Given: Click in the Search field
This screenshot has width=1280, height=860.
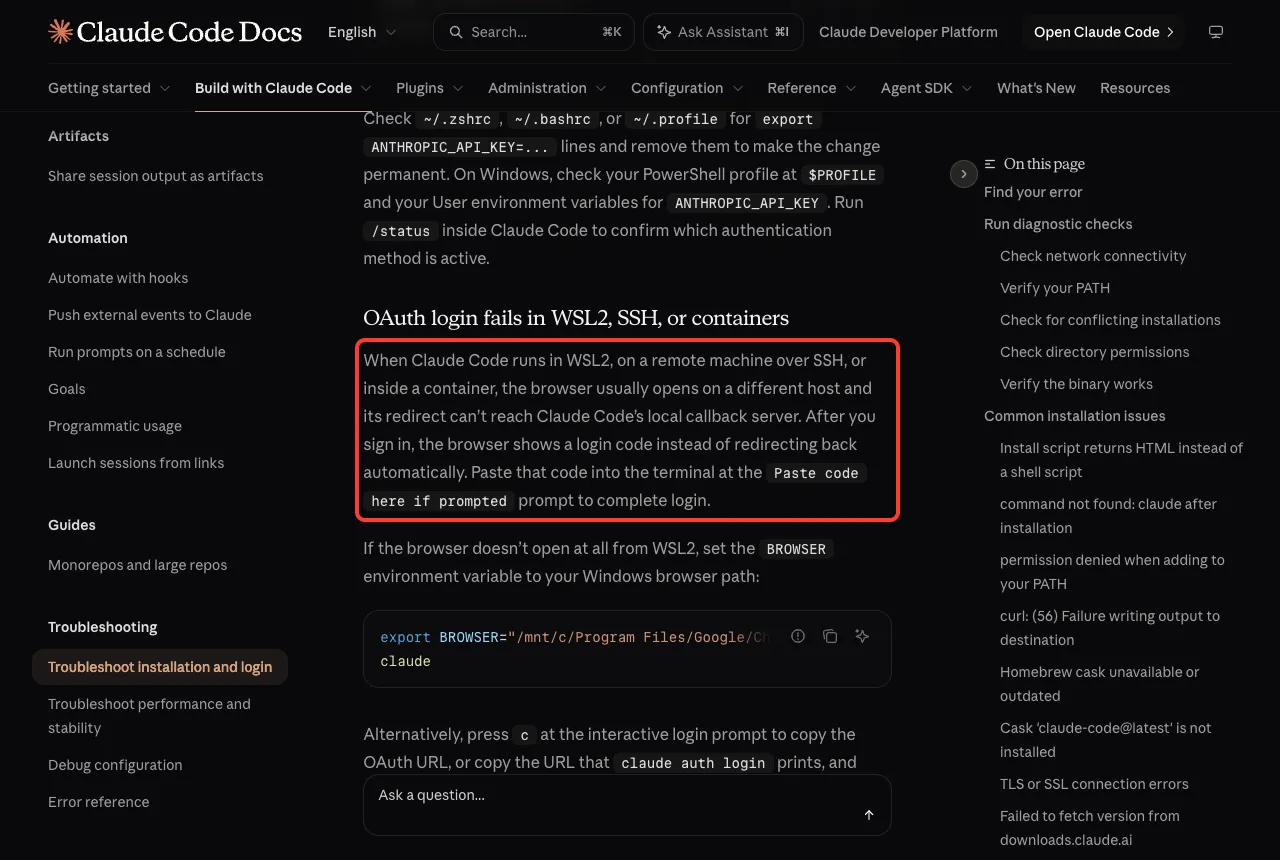Looking at the screenshot, I should click(x=533, y=32).
